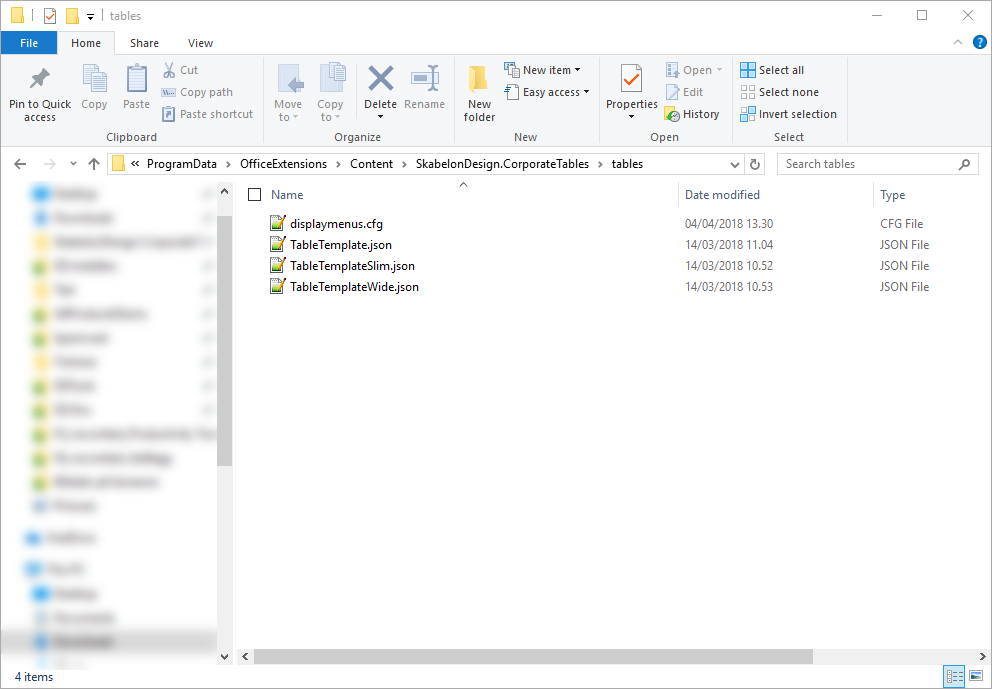
Task: Open Properties with the checkmark icon
Action: click(631, 78)
